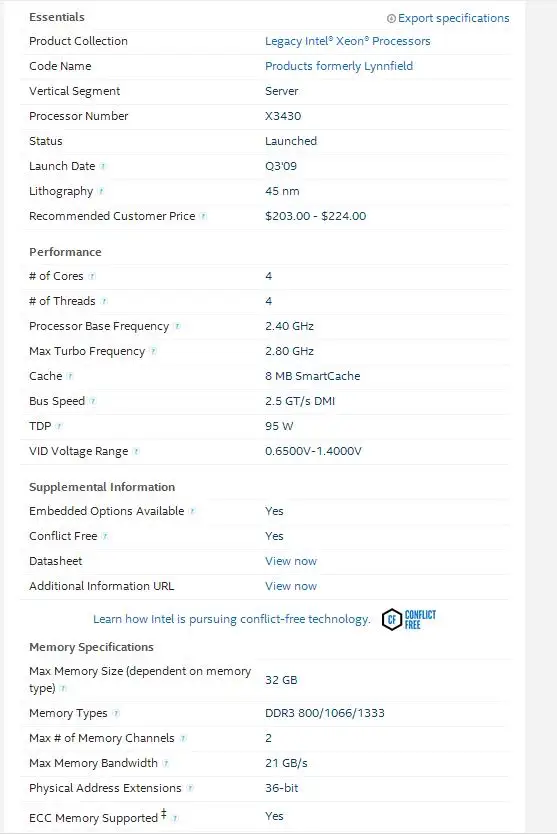Open the conflict-free technology learn more link

coord(231,619)
